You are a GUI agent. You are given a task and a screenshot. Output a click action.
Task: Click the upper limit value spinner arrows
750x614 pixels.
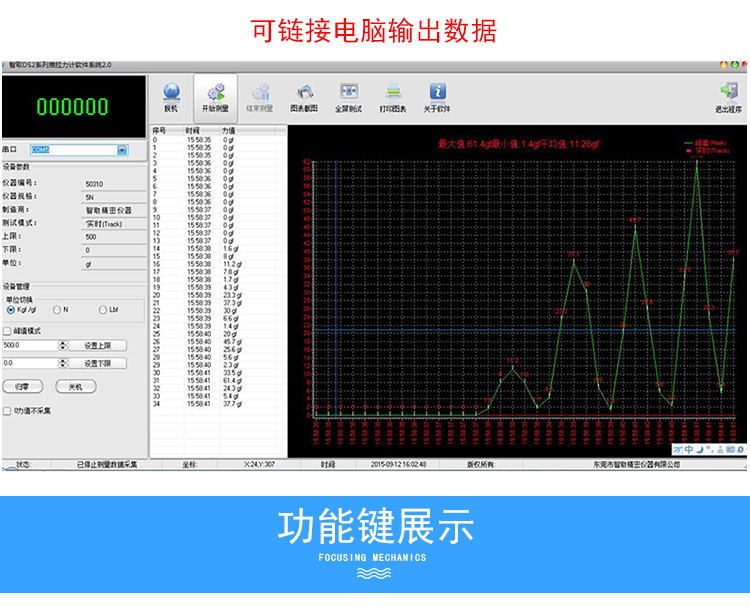click(x=63, y=345)
